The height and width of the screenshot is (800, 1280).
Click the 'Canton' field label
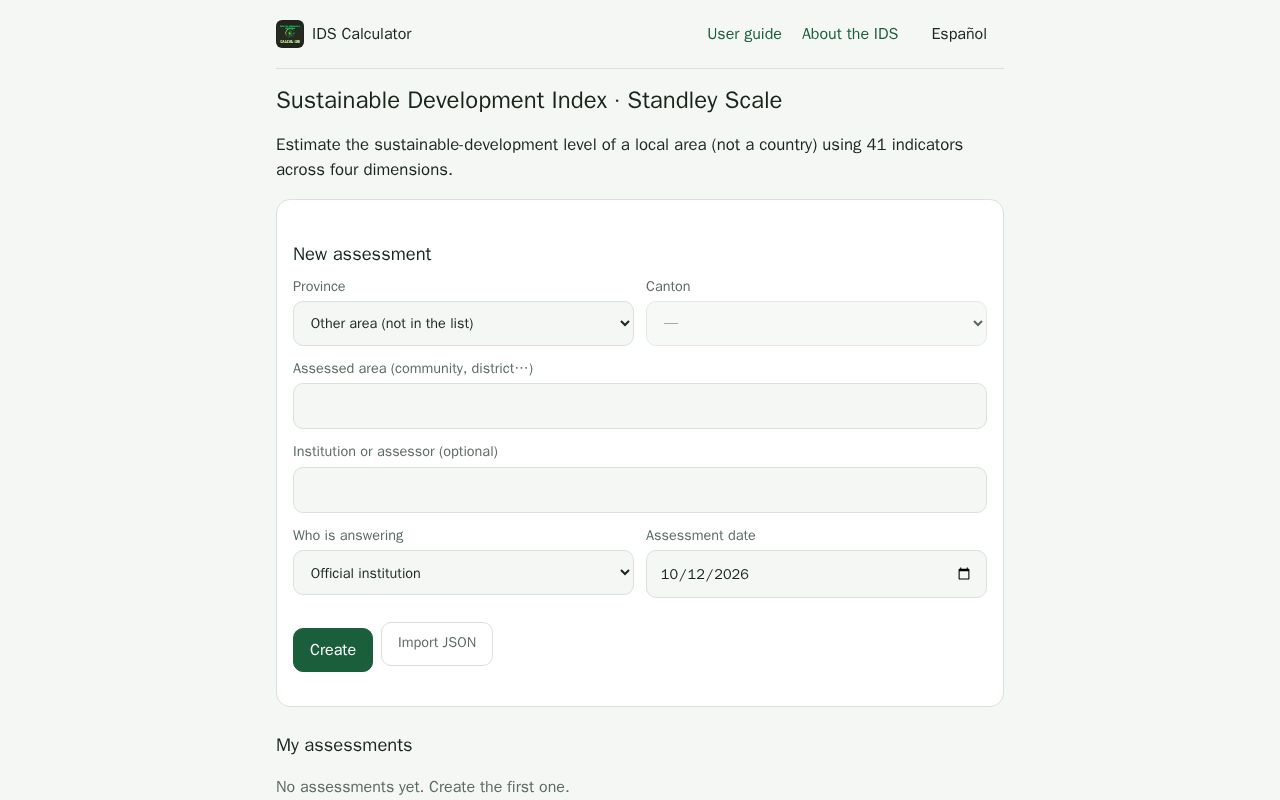coord(668,286)
